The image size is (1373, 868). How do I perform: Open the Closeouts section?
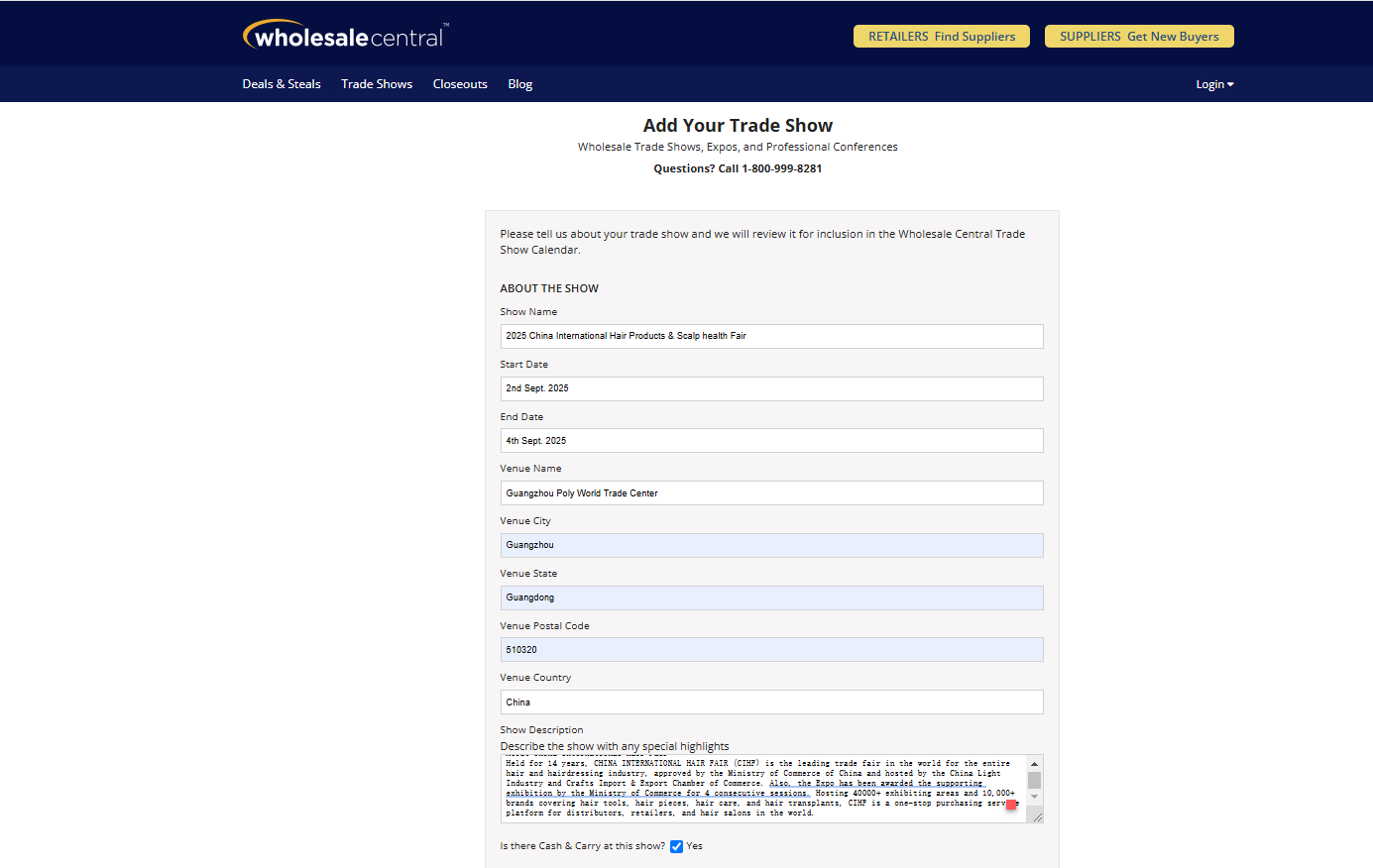460,84
